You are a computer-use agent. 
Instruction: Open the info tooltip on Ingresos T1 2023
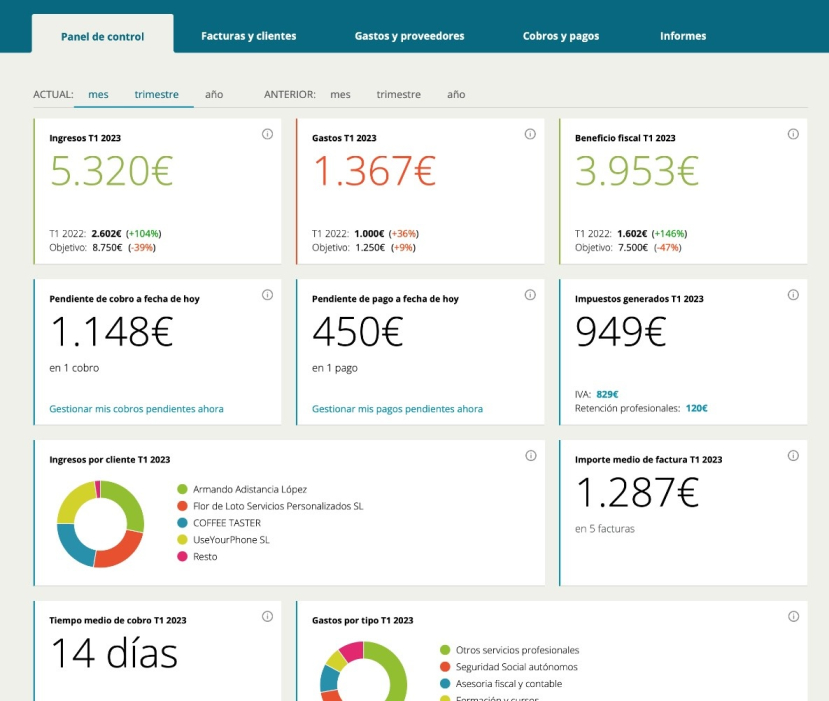click(x=267, y=133)
